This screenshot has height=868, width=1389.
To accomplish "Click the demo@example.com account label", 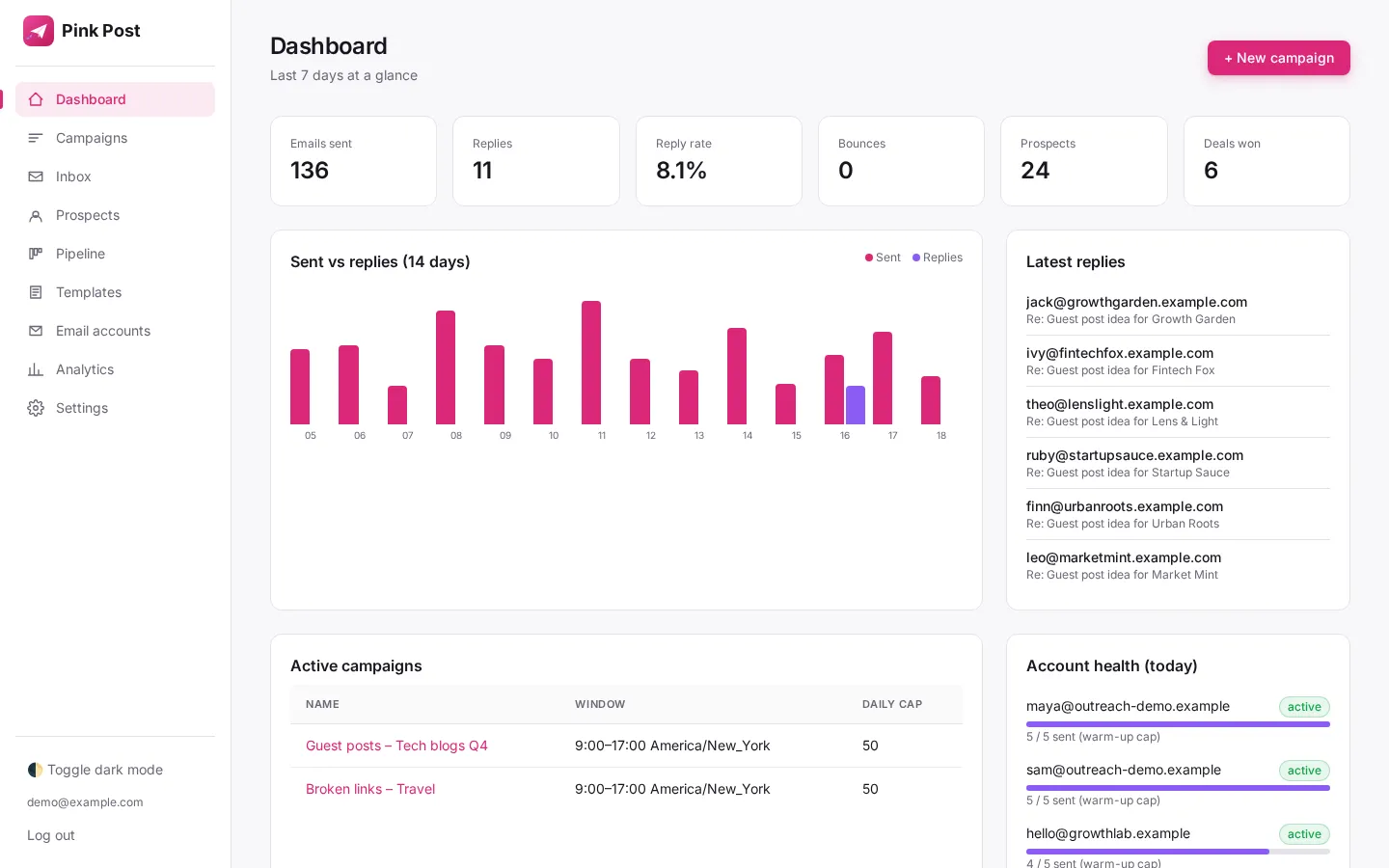I will (85, 802).
